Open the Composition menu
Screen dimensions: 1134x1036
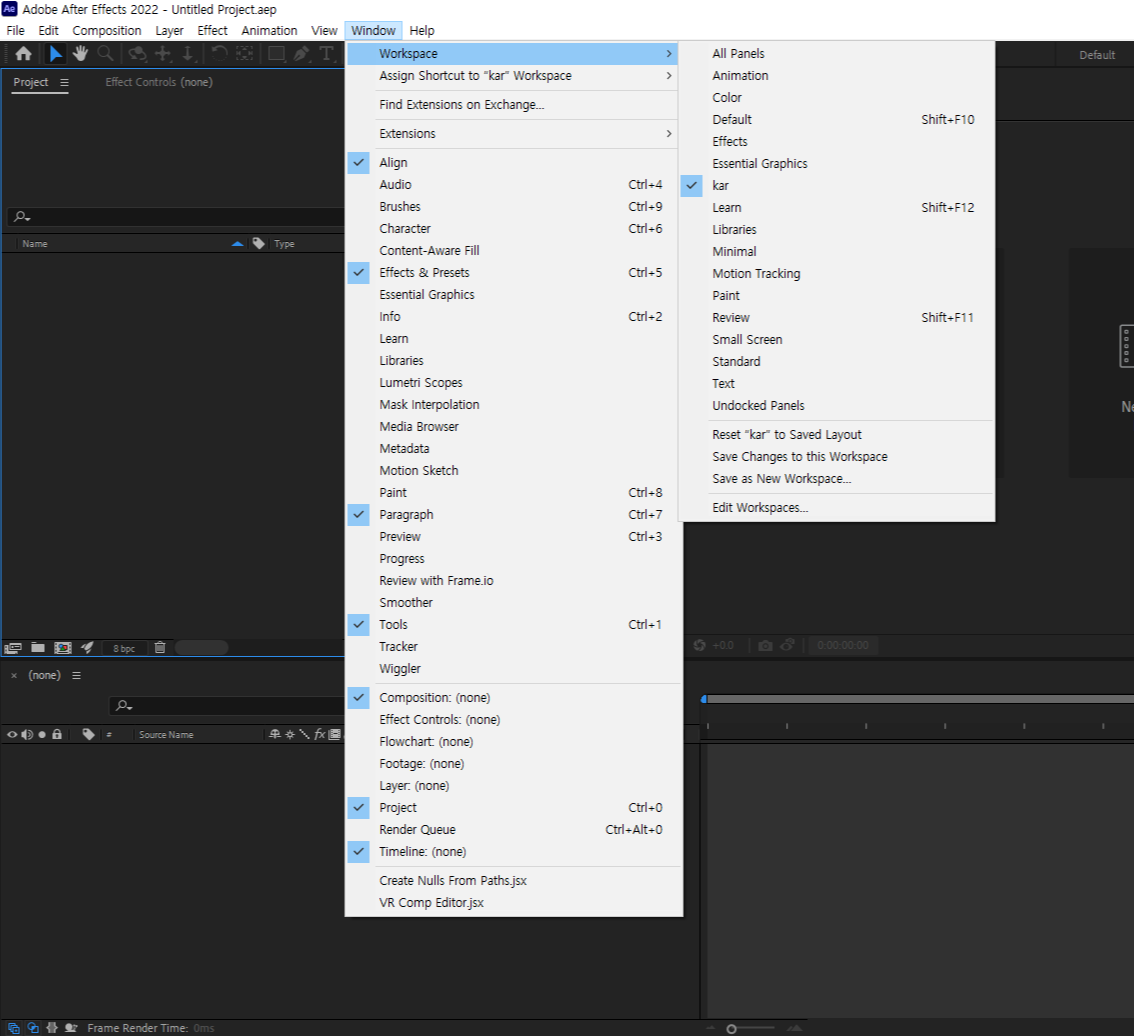(106, 30)
